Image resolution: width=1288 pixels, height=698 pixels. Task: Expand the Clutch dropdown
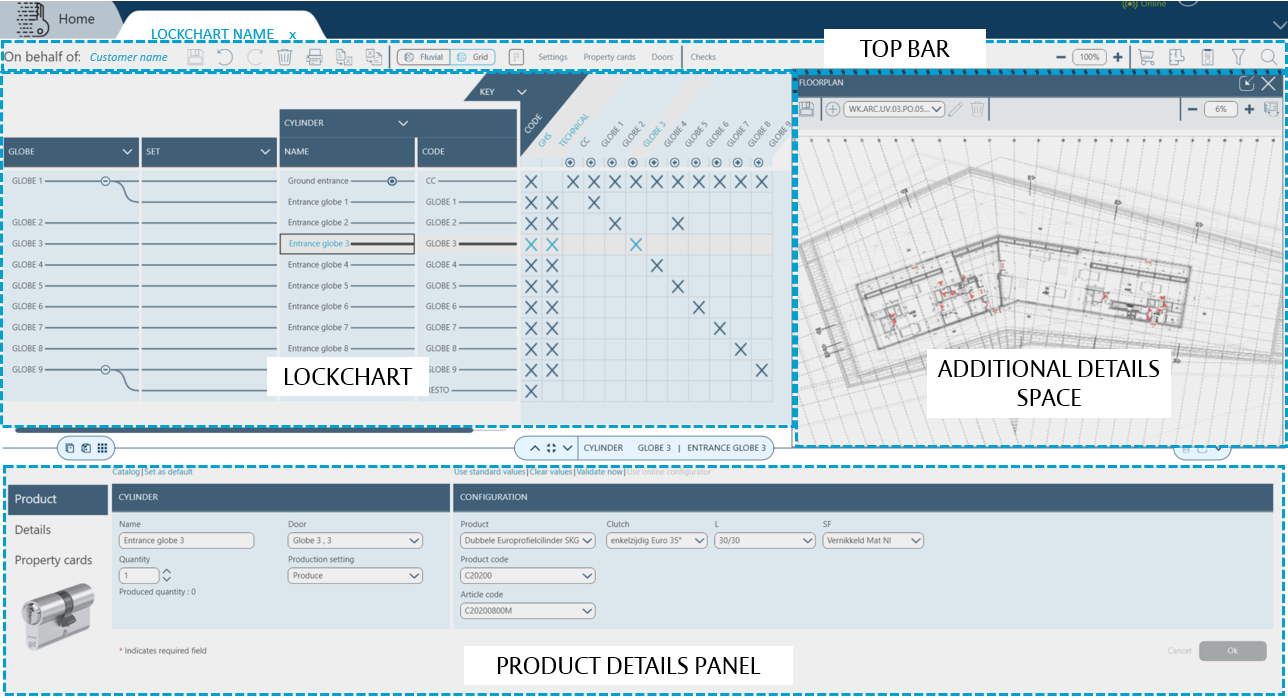pyautogui.click(x=656, y=541)
